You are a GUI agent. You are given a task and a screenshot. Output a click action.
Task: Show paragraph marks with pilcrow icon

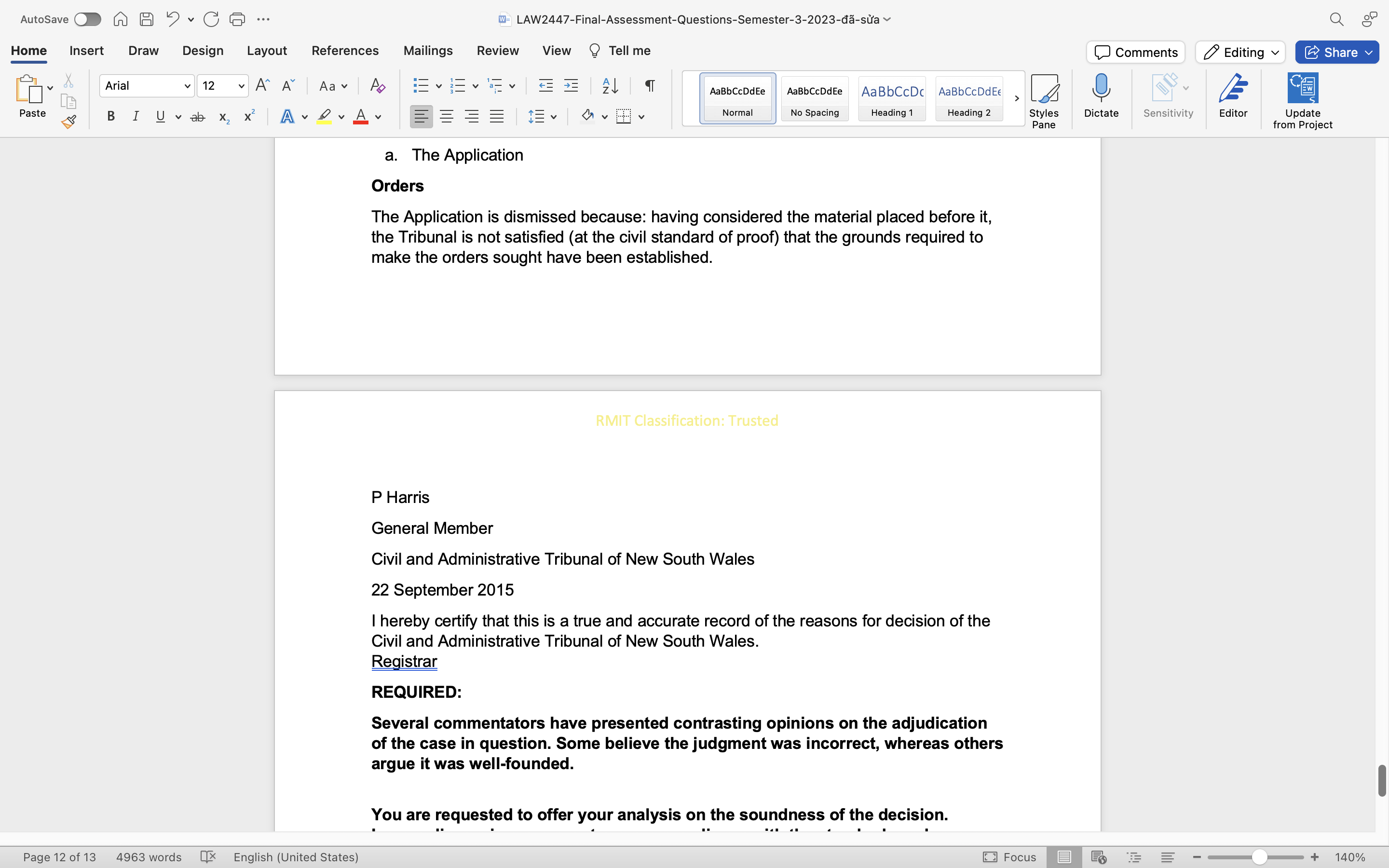pos(650,86)
